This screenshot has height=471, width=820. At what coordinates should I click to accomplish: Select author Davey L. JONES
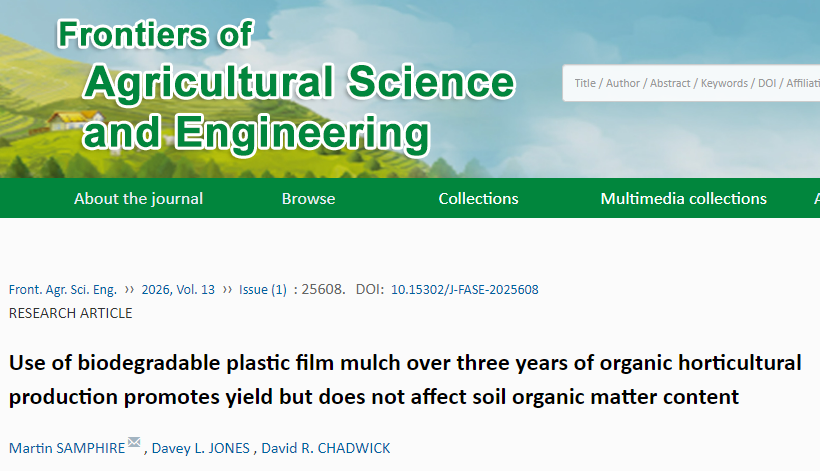pyautogui.click(x=201, y=449)
